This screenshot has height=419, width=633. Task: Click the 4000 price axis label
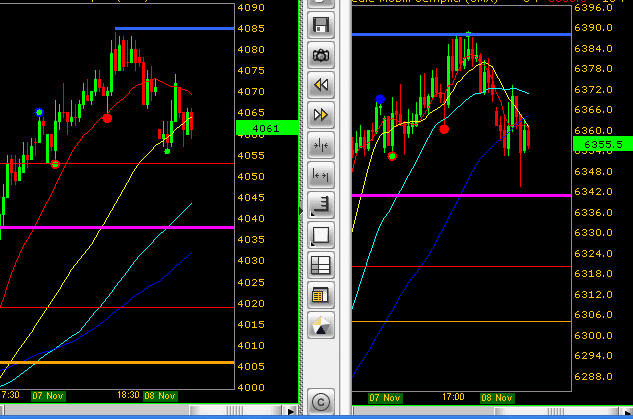[x=251, y=388]
